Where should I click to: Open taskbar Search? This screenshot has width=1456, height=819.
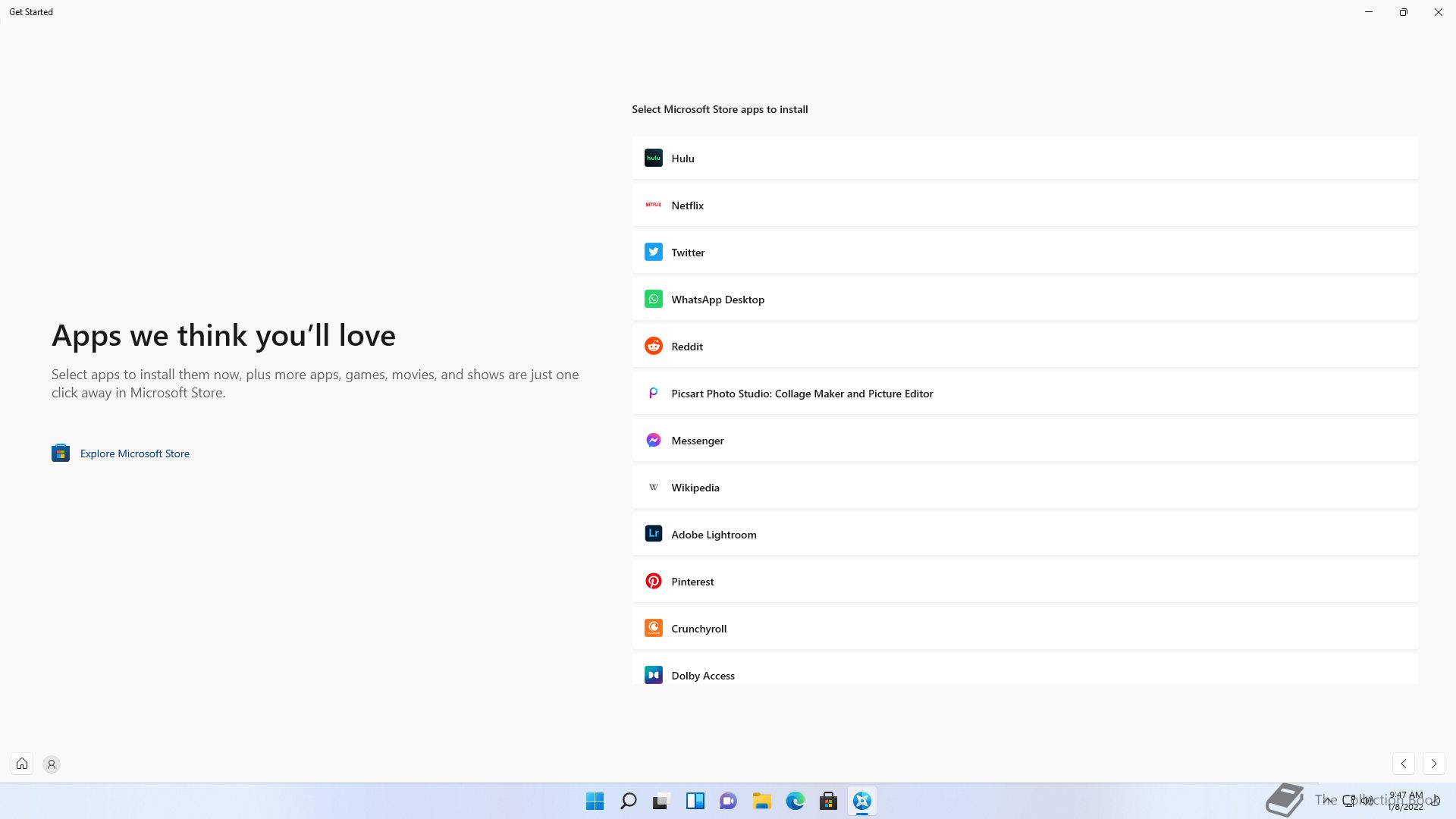tap(628, 801)
